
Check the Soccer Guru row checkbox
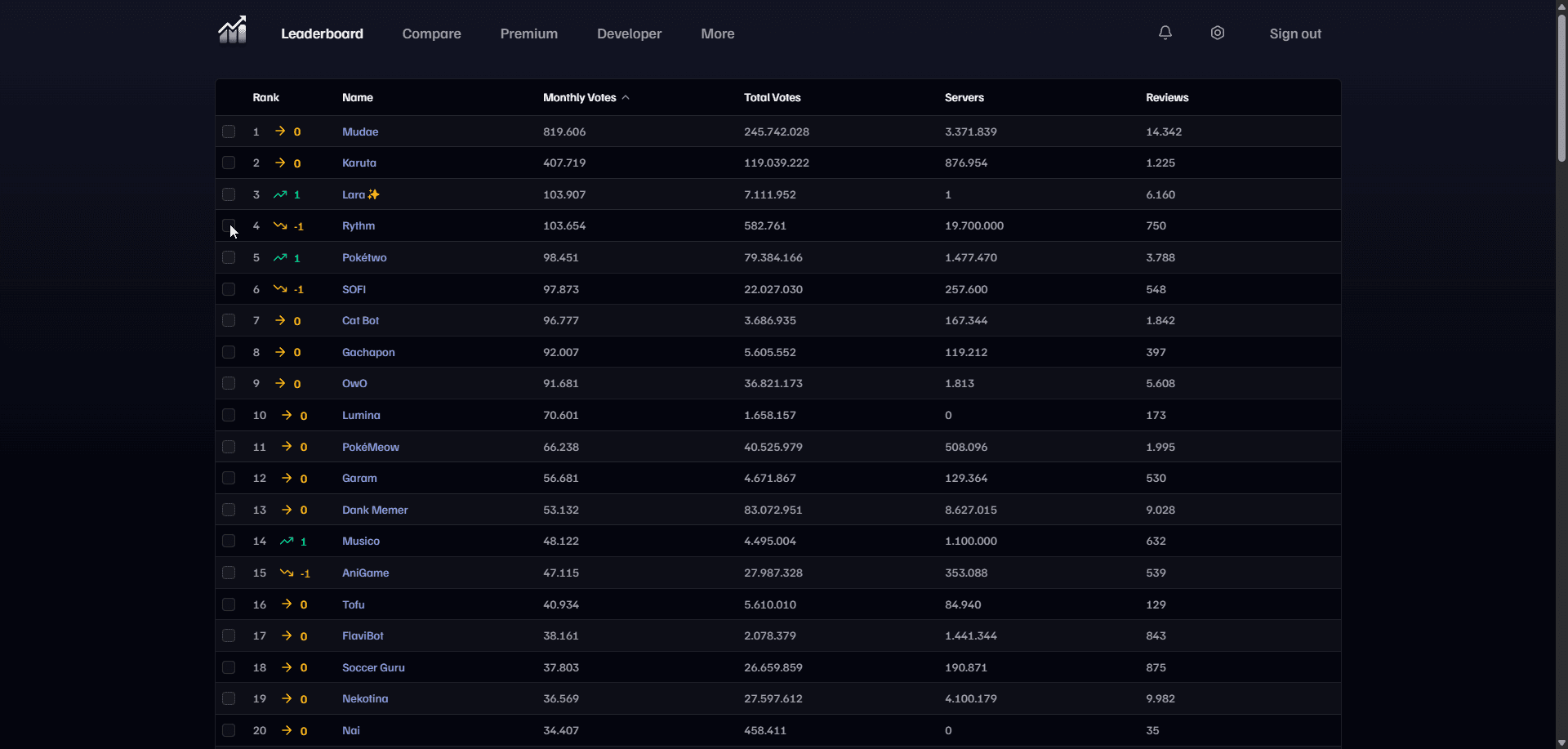tap(229, 667)
